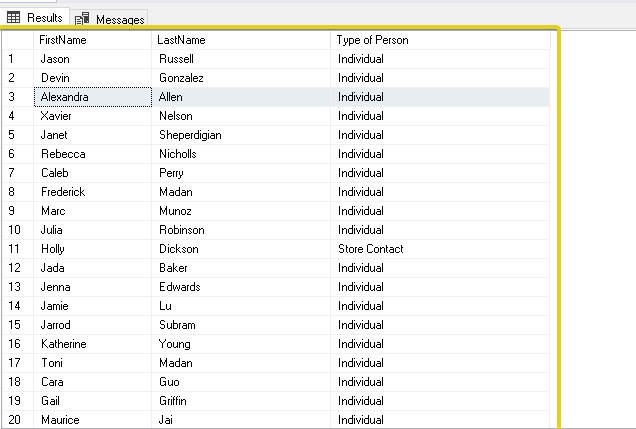Click the top-left select-all grid corner

click(x=18, y=40)
